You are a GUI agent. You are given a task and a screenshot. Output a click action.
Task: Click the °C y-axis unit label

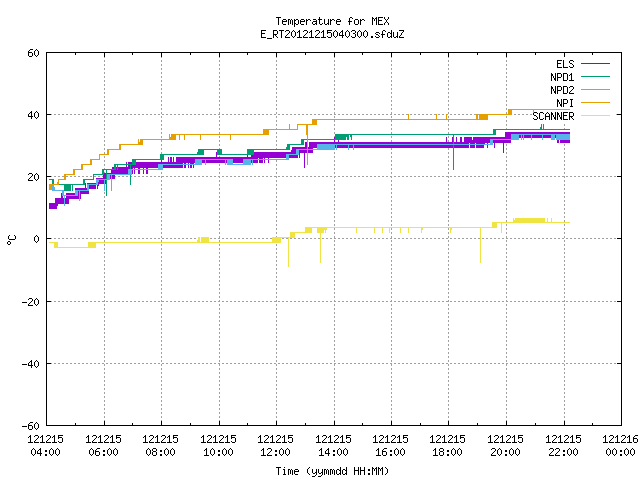point(11,239)
